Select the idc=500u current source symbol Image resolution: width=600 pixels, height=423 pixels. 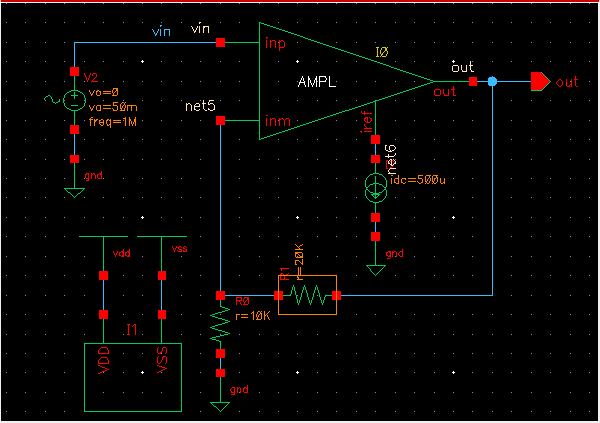coord(375,186)
